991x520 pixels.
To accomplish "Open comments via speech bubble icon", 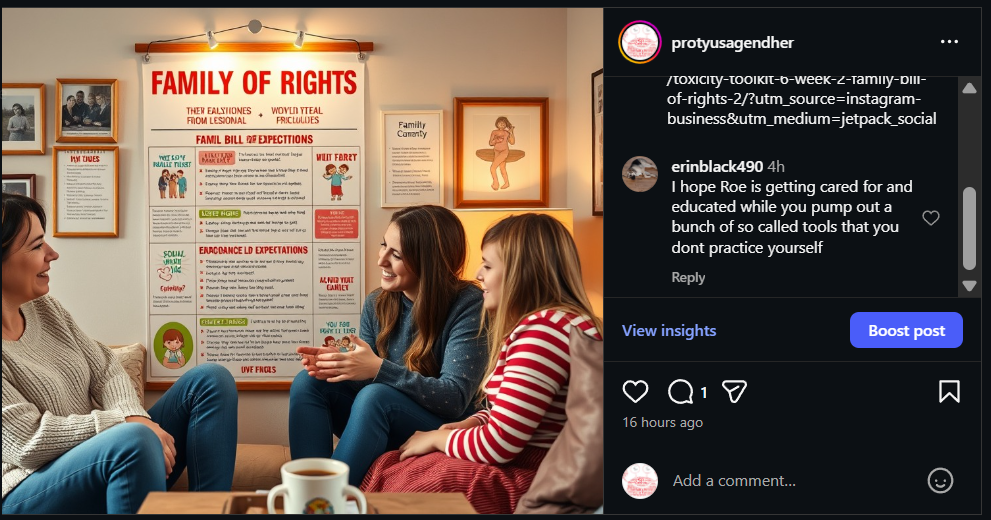I will pos(680,392).
